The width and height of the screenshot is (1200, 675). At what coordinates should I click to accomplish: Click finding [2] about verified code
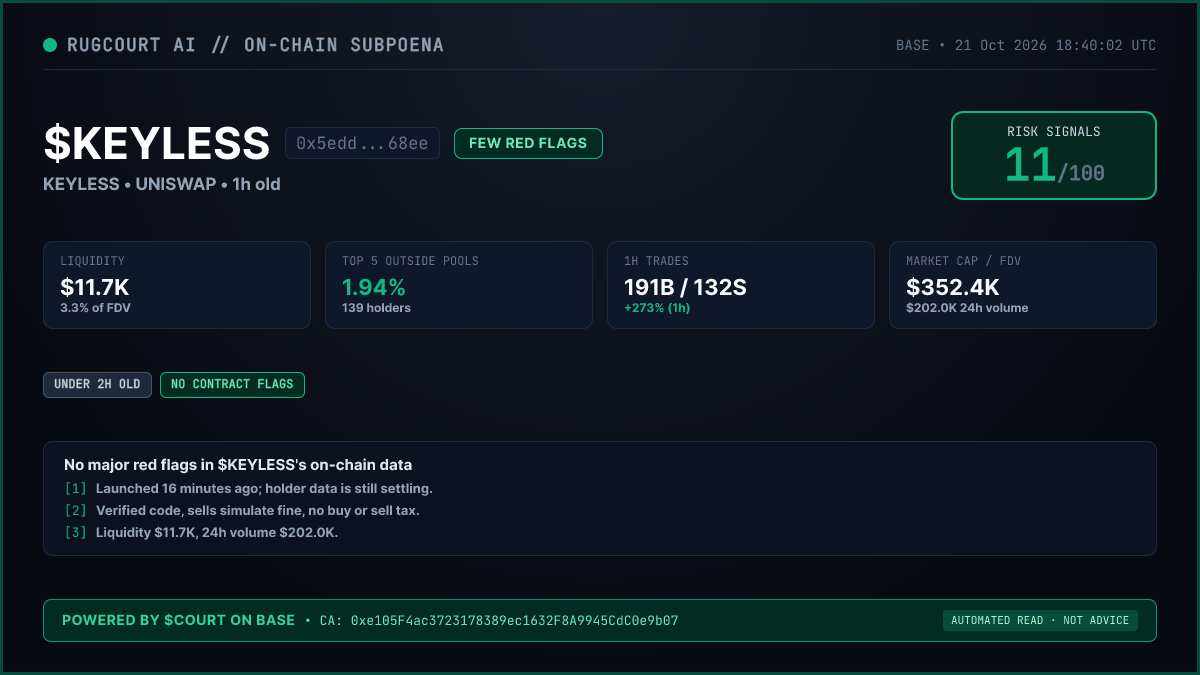tap(242, 511)
